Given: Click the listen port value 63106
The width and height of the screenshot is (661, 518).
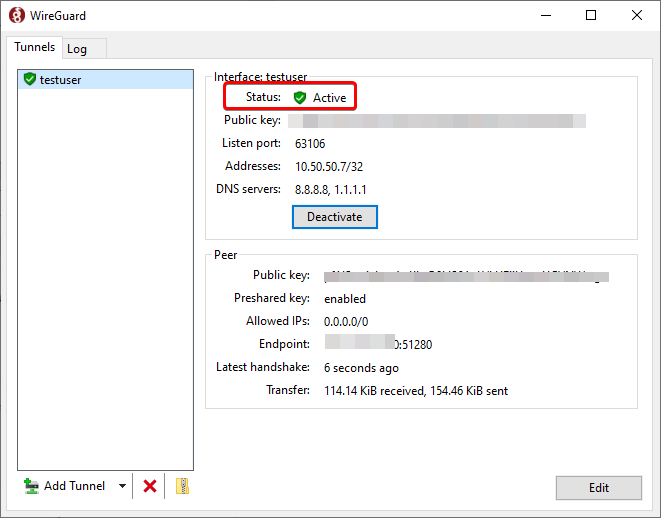Looking at the screenshot, I should 309,143.
